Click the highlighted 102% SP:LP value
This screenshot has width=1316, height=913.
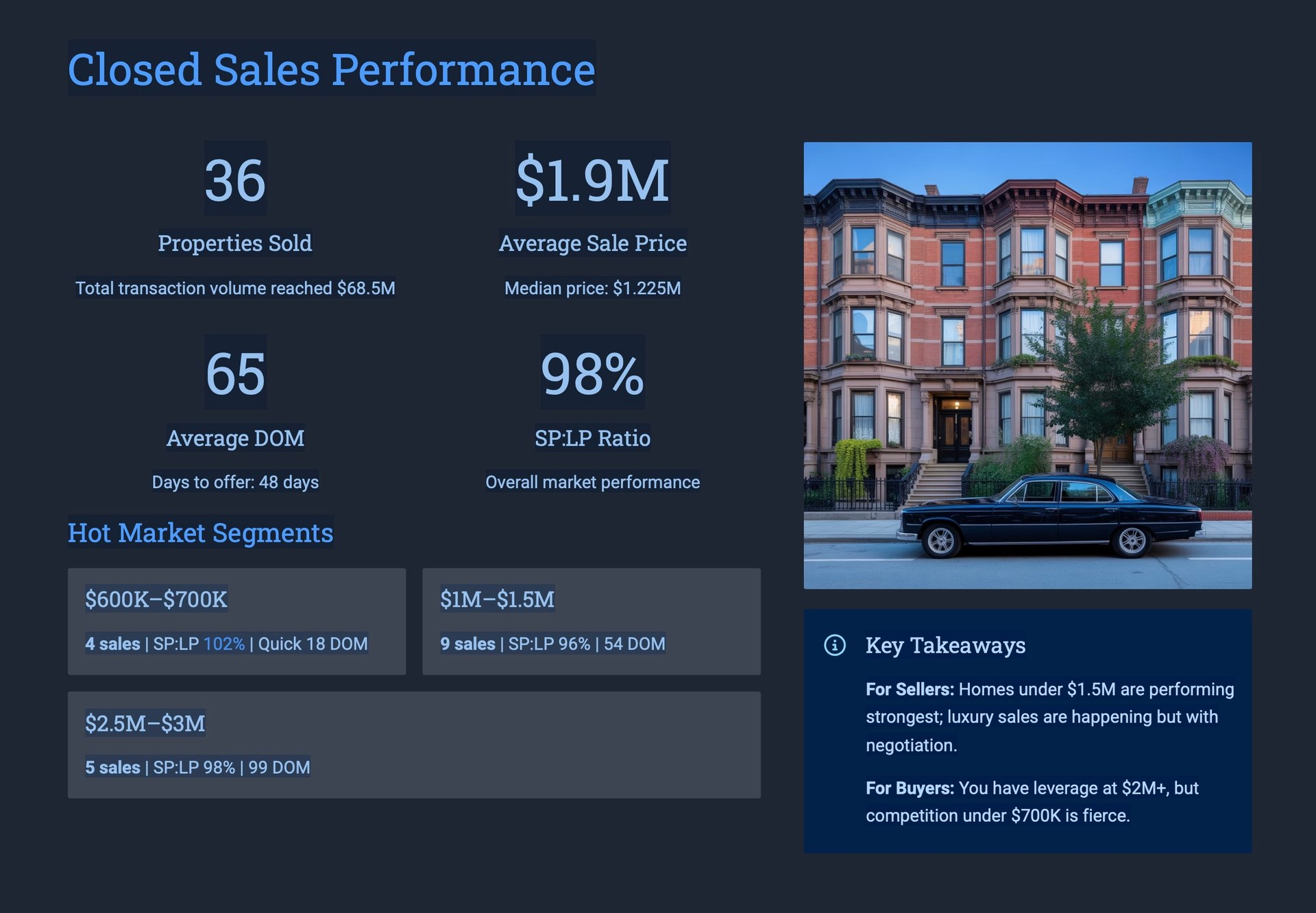(x=224, y=644)
